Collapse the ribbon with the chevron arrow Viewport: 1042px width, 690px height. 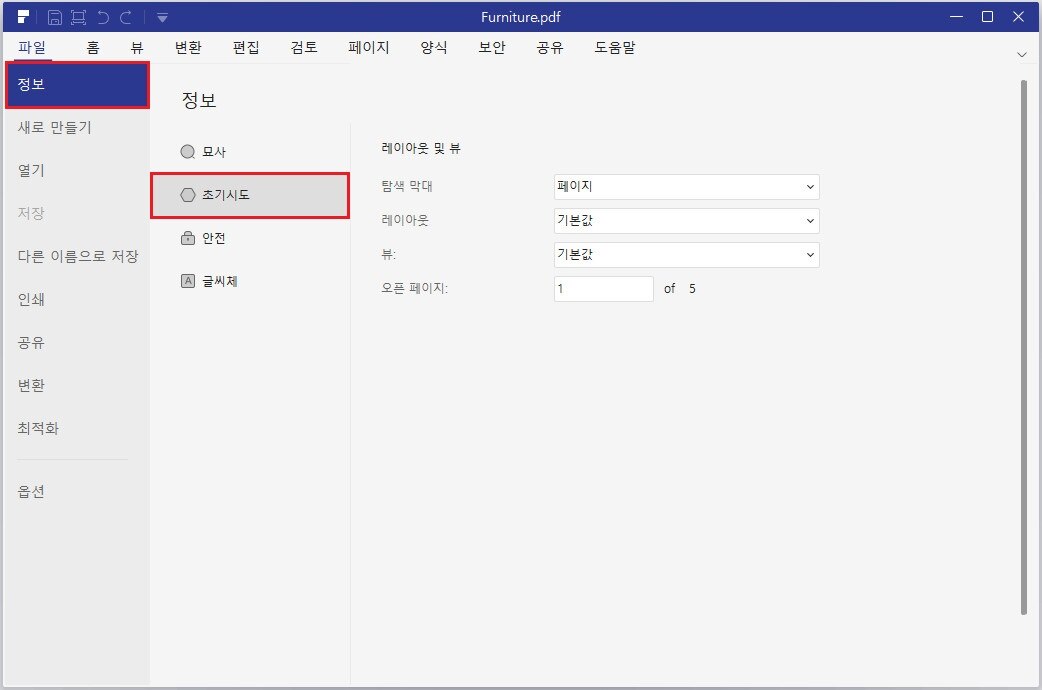click(x=1022, y=55)
